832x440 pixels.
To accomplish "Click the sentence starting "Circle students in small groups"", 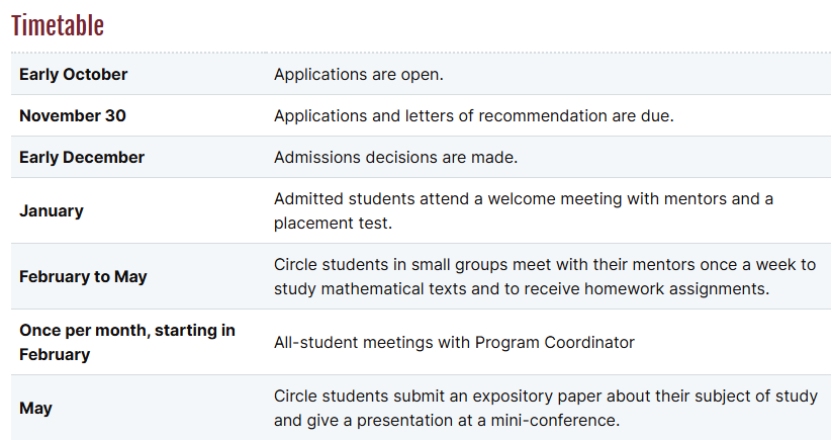I will pos(544,265).
